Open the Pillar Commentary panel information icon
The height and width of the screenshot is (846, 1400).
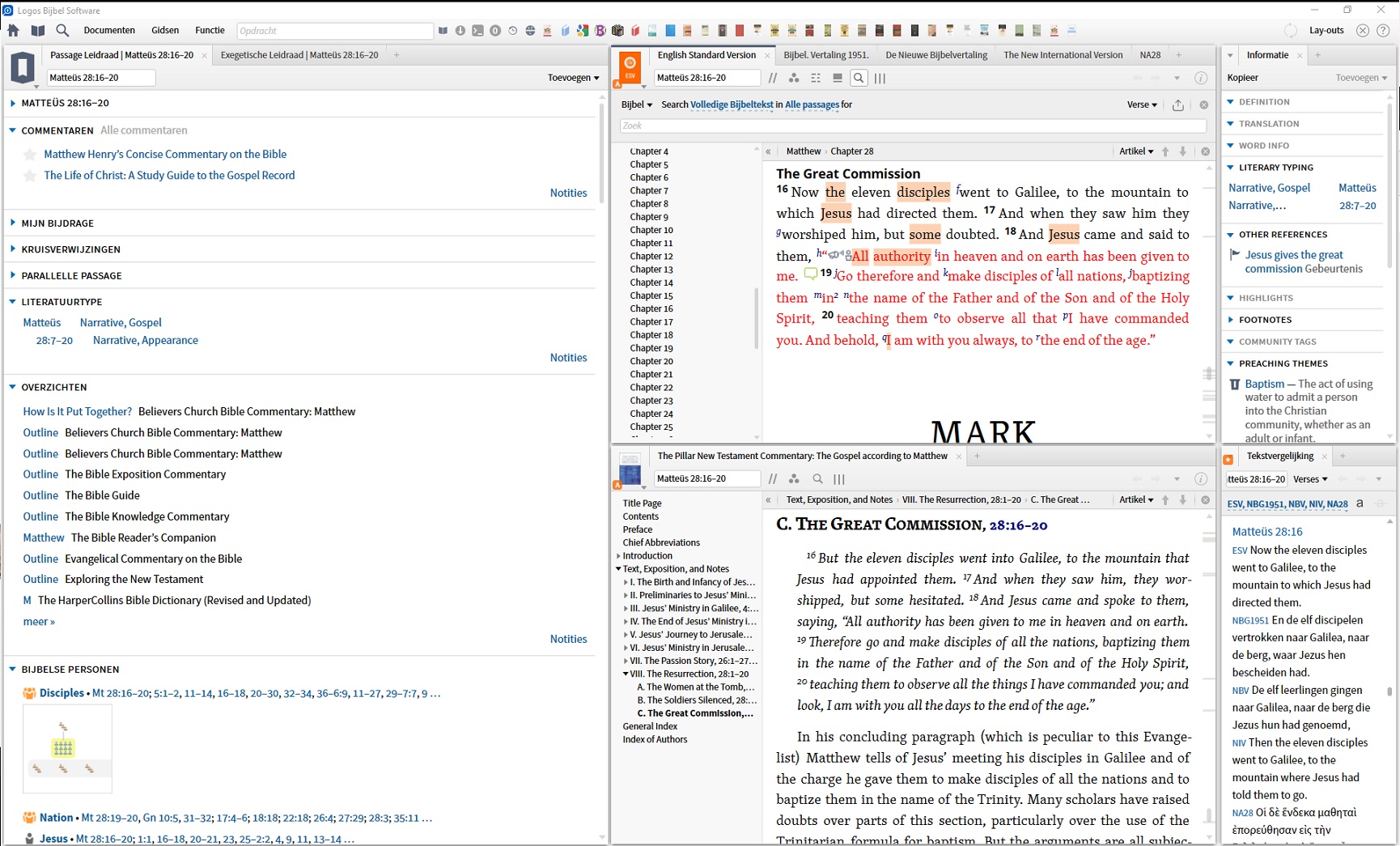coord(1201,478)
